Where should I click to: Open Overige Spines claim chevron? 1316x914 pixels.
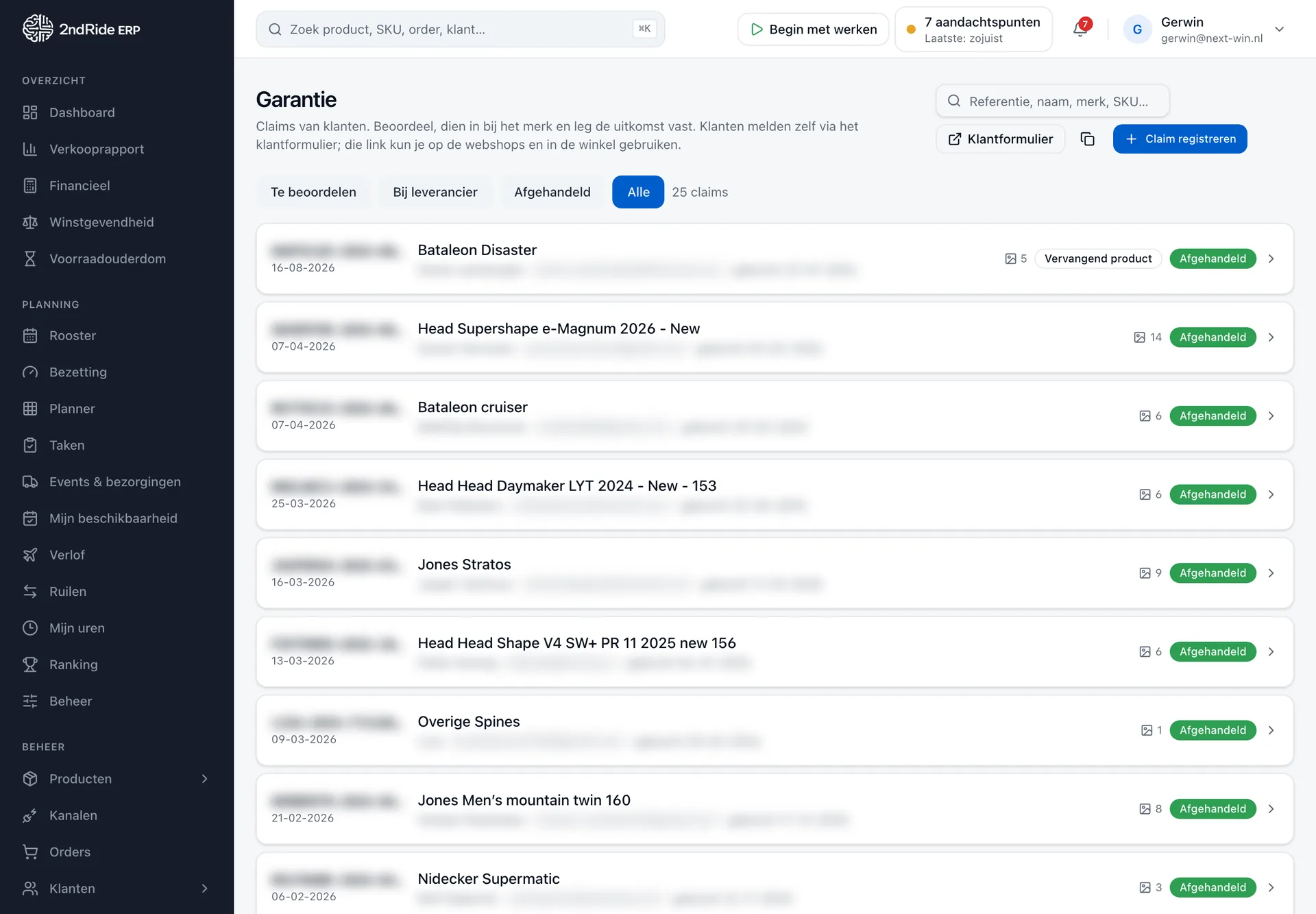pyautogui.click(x=1271, y=730)
